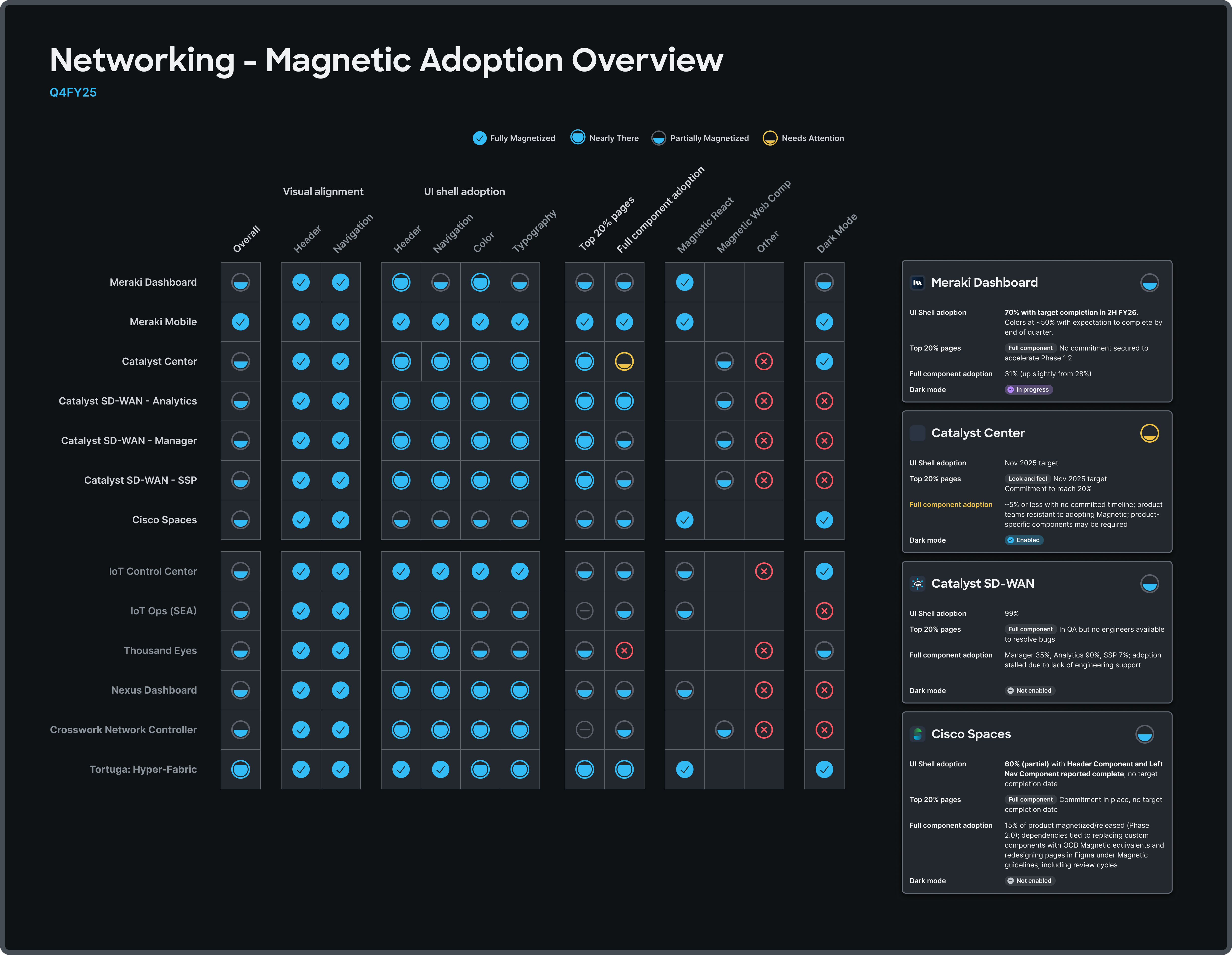This screenshot has width=1232, height=955.
Task: Click yellow Full component adoption label in Catalyst Center card
Action: coord(950,505)
